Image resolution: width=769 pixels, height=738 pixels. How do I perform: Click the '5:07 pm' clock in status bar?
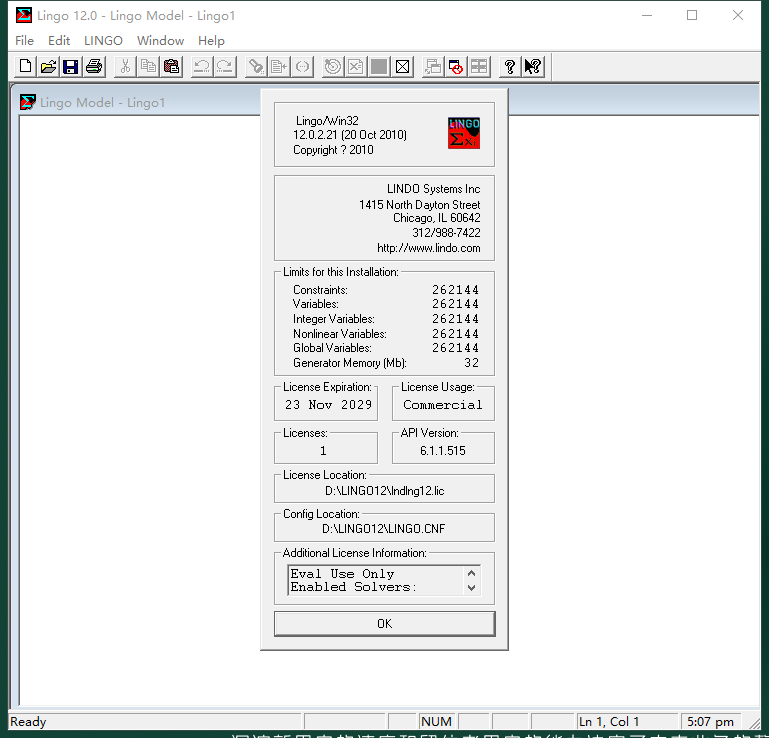(710, 722)
